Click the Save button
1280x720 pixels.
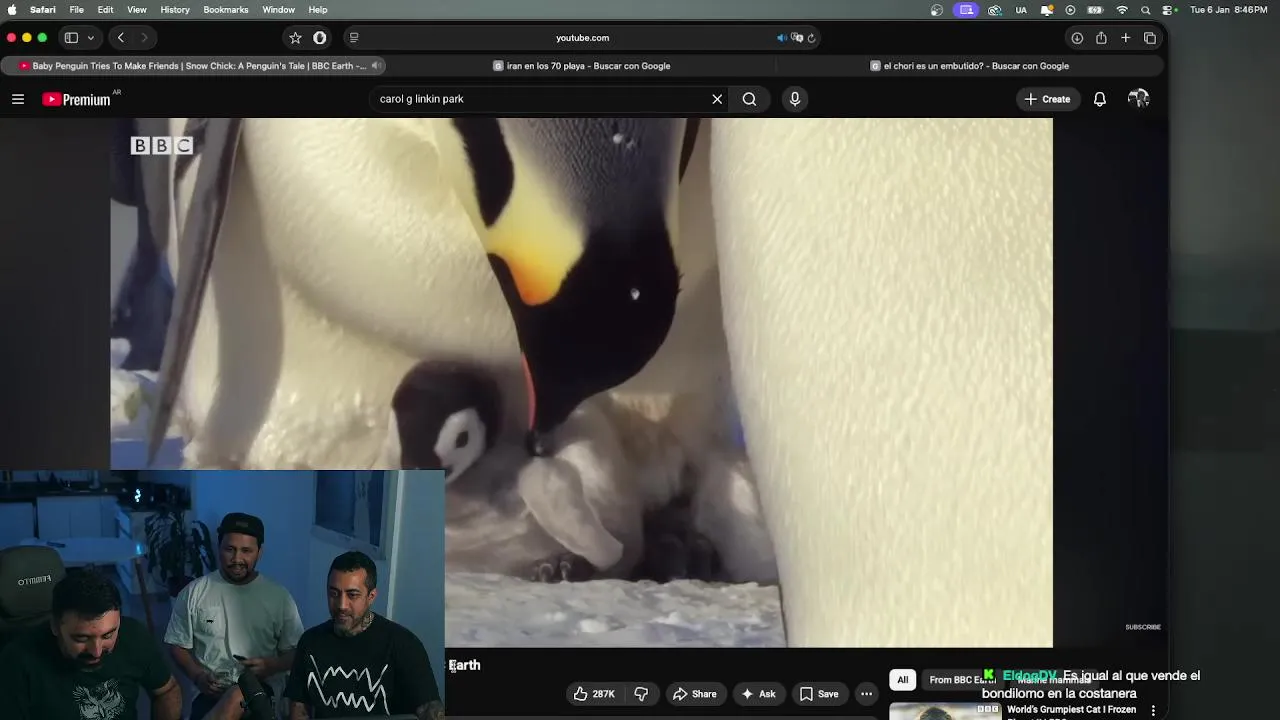click(818, 694)
